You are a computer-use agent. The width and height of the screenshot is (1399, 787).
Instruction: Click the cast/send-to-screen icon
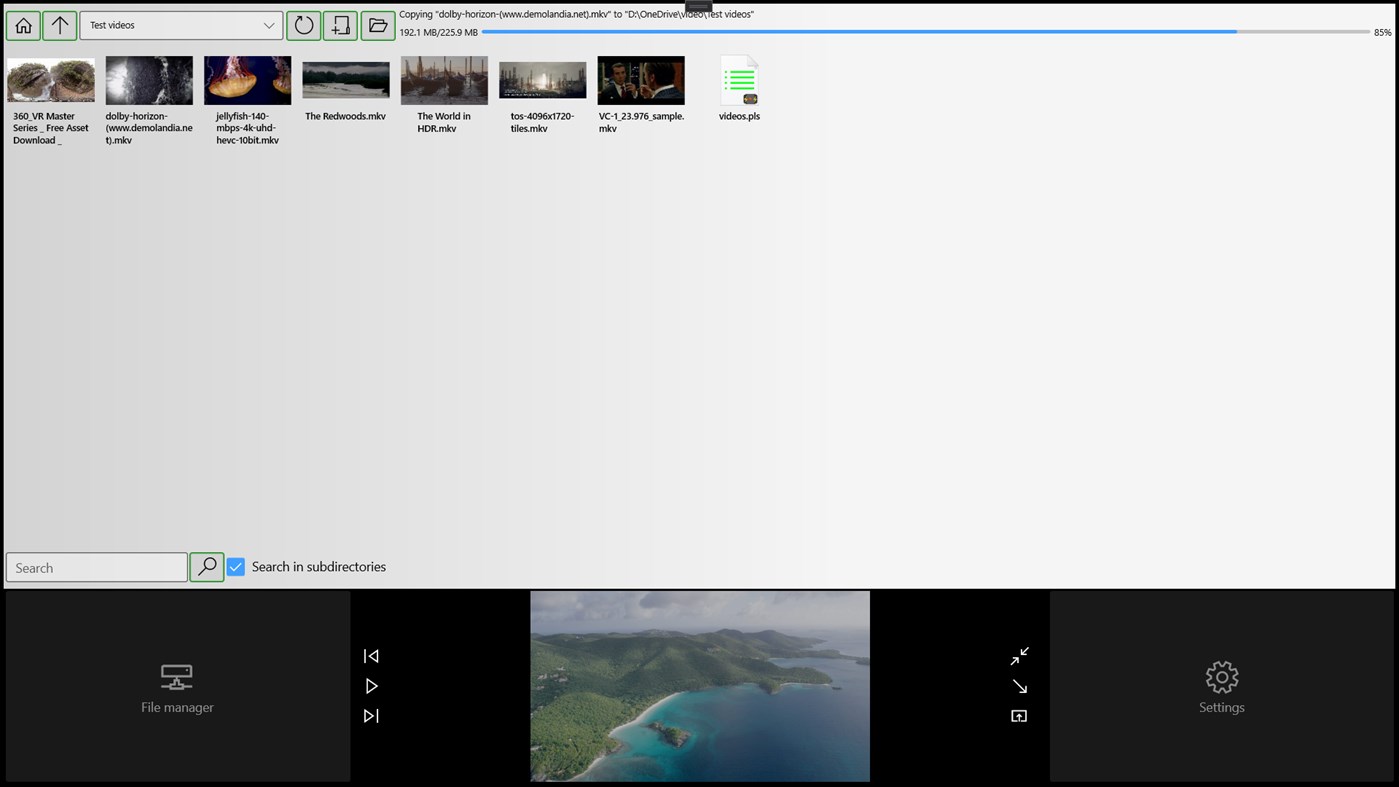click(1019, 715)
